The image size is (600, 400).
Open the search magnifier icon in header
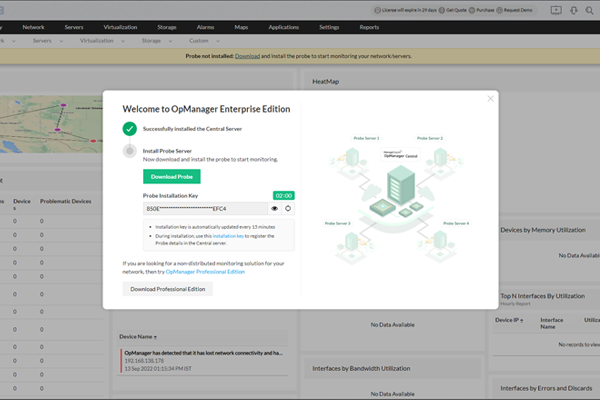589,10
